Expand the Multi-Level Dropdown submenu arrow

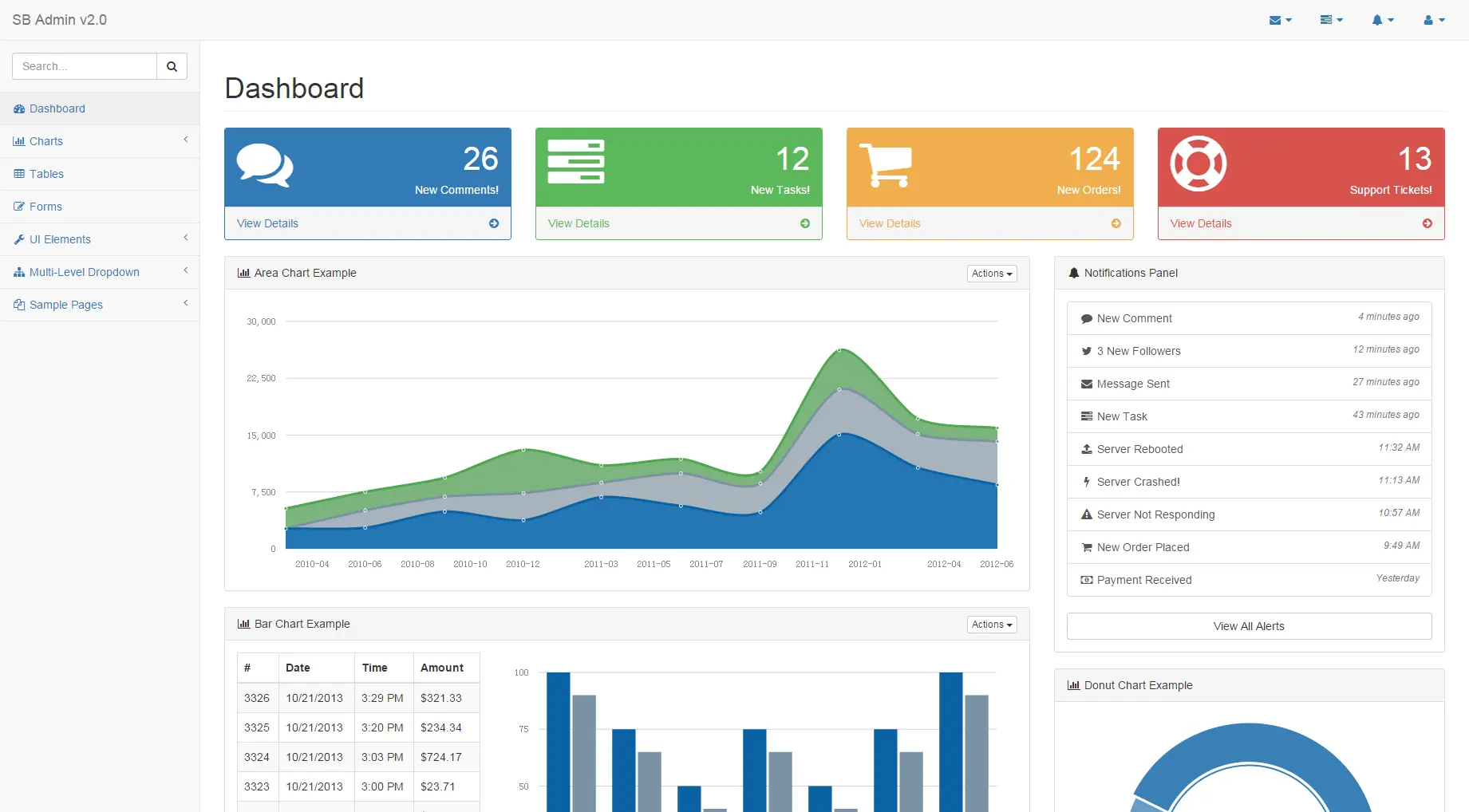pyautogui.click(x=186, y=270)
